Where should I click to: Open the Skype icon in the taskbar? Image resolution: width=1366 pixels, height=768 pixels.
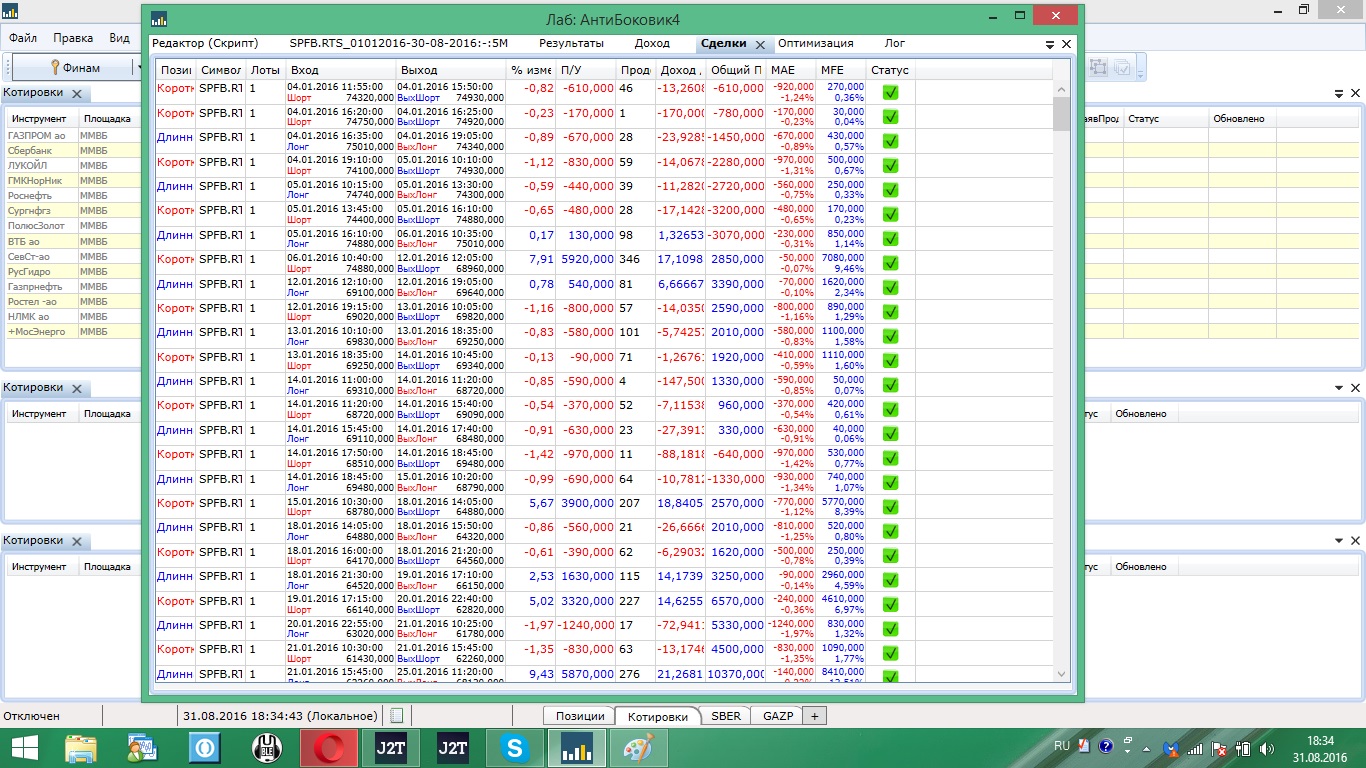516,747
